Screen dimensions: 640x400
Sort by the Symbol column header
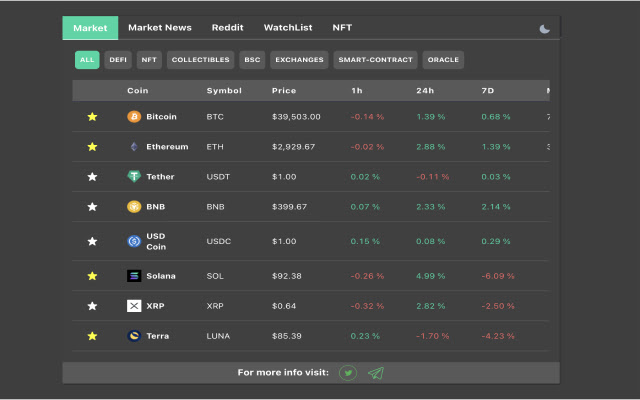point(224,91)
